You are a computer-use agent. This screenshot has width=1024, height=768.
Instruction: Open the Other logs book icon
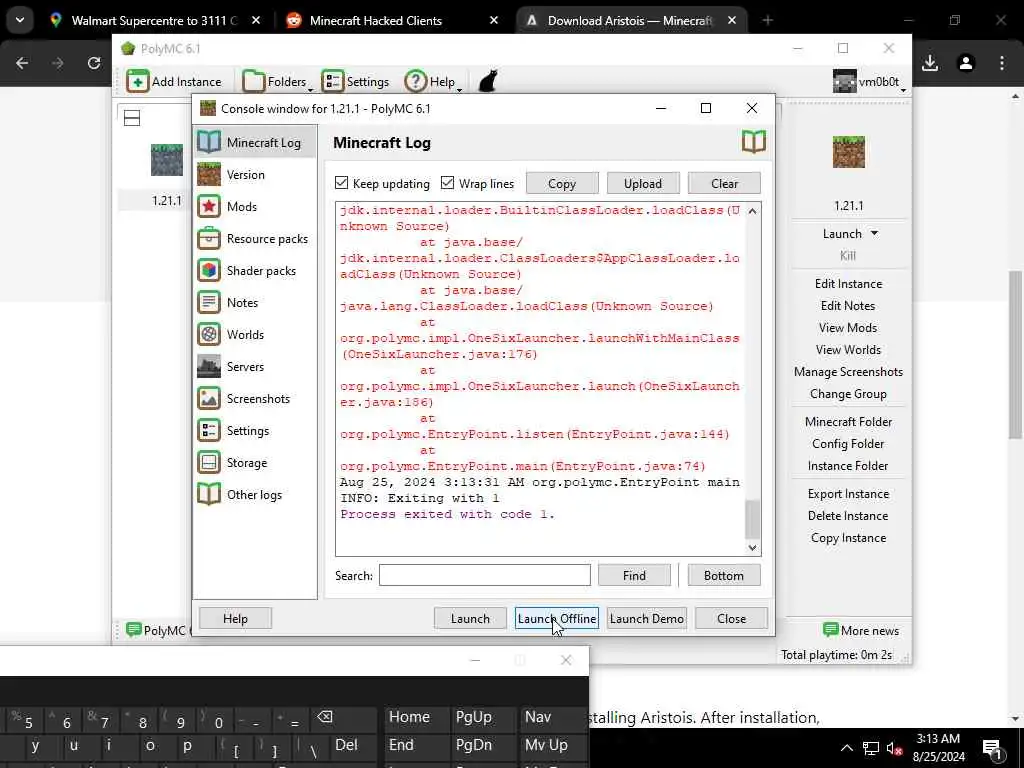click(209, 494)
